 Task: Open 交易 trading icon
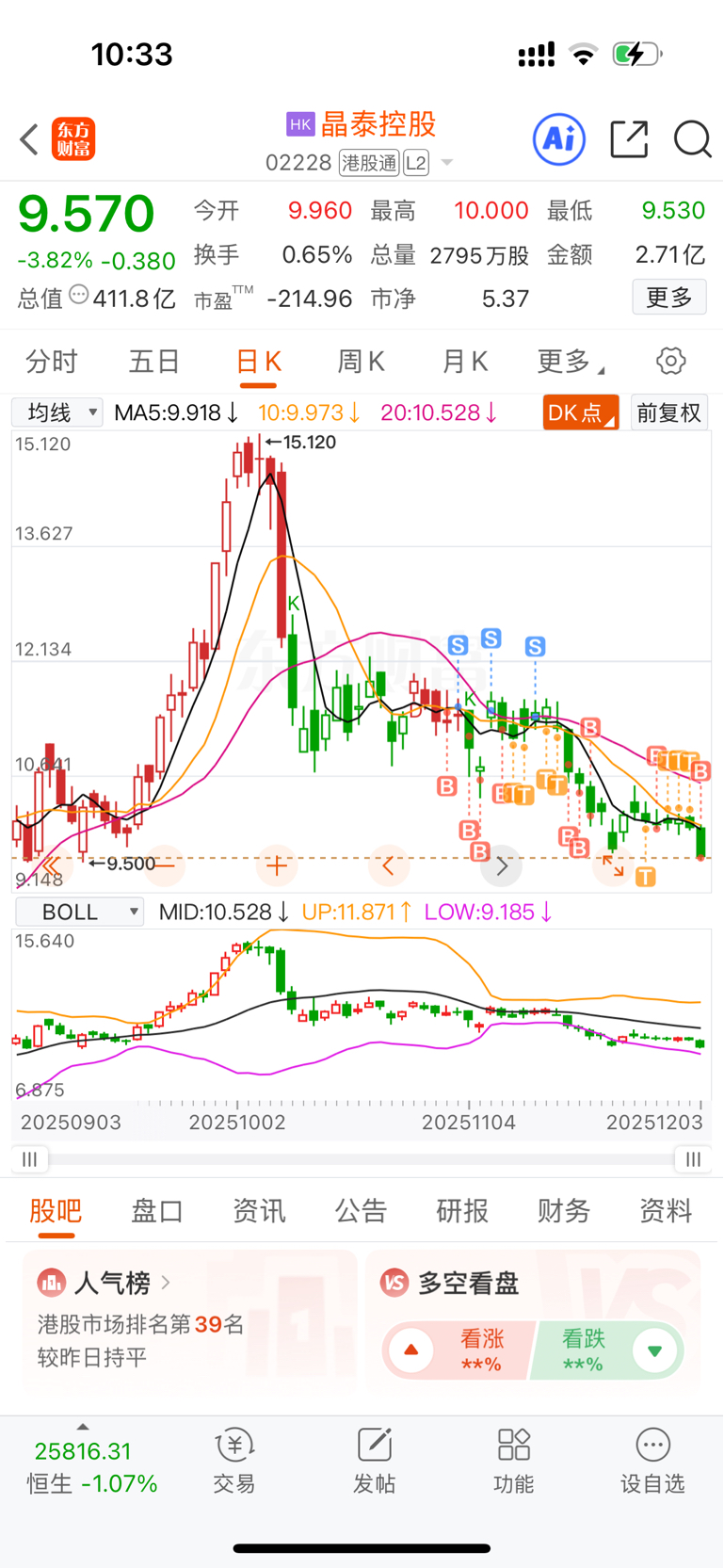tap(234, 1461)
